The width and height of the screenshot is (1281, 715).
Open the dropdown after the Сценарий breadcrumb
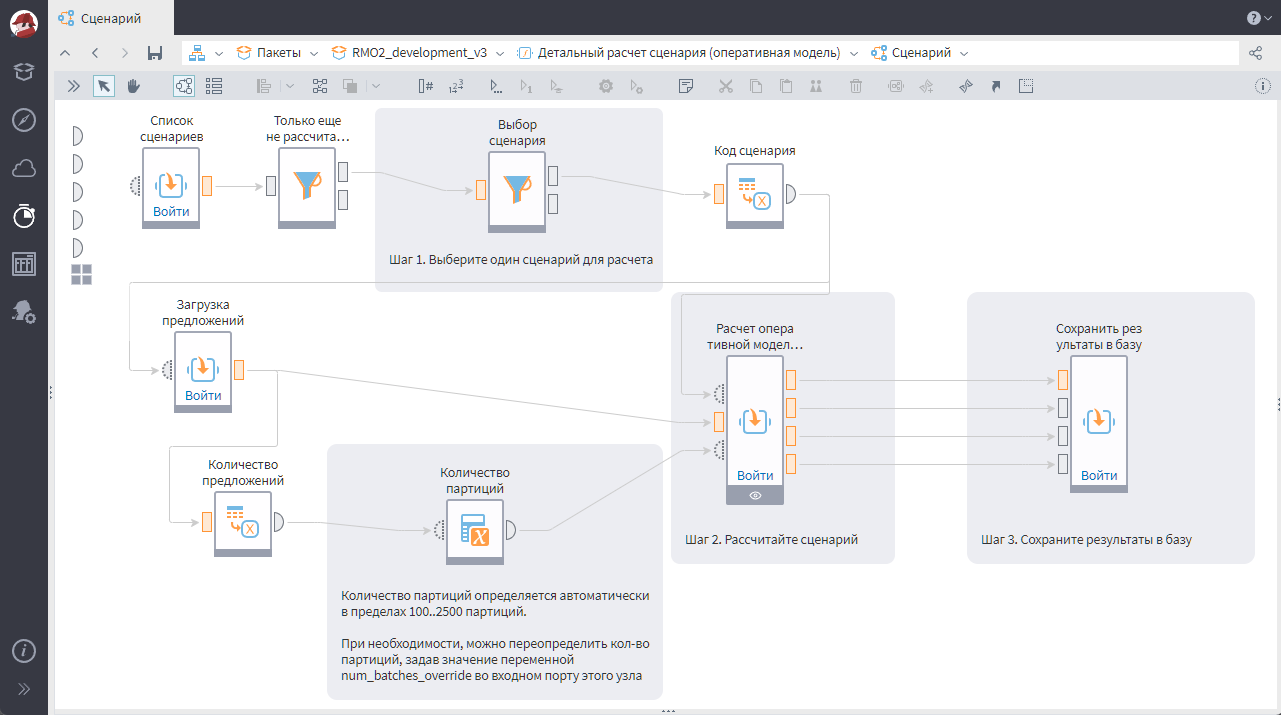[x=963, y=53]
